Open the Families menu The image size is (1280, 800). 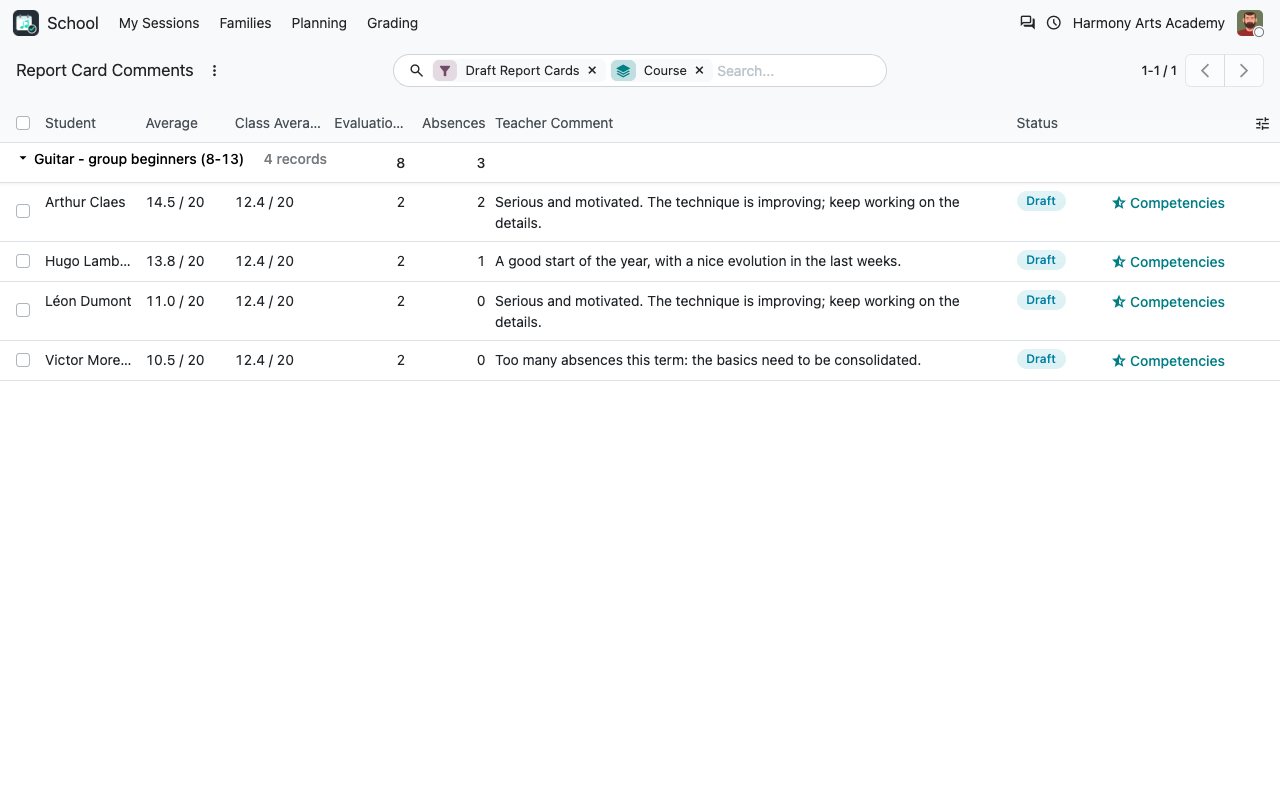pos(245,23)
